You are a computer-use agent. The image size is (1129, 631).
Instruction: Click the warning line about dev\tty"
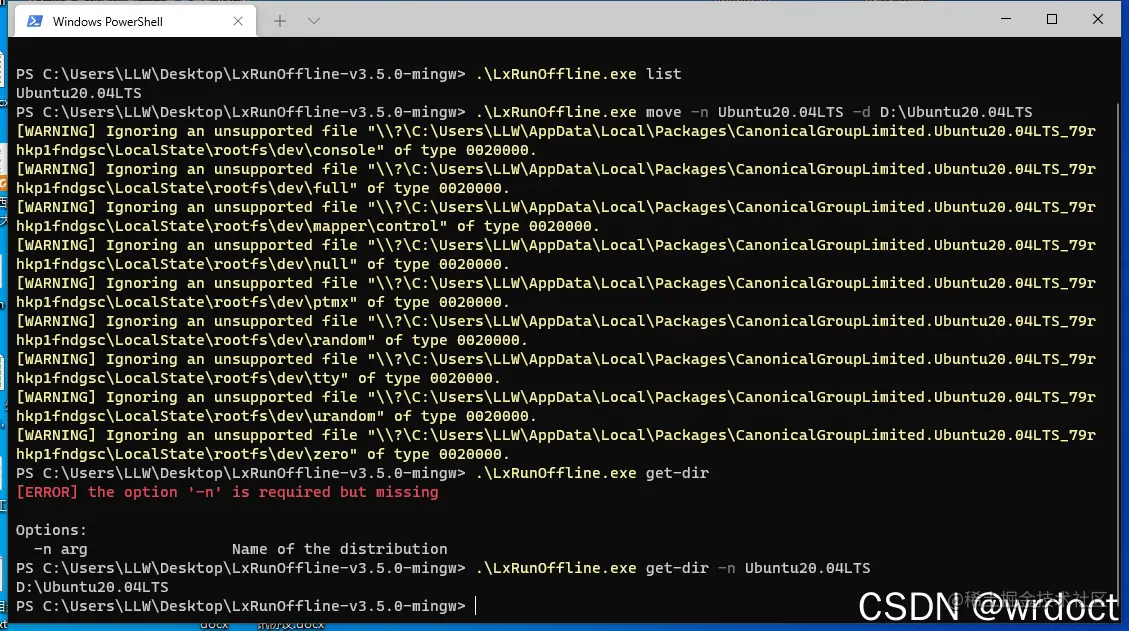[x=556, y=369]
